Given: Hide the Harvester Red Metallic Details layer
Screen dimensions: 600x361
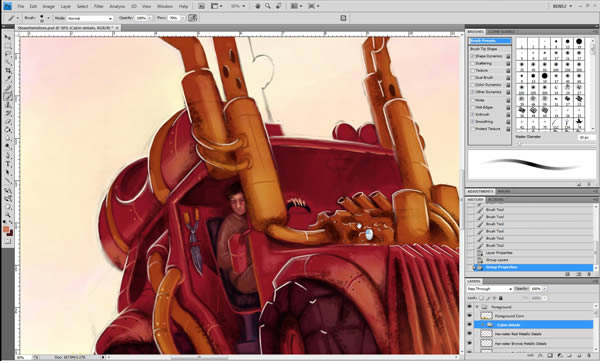Looking at the screenshot, I should pos(470,334).
